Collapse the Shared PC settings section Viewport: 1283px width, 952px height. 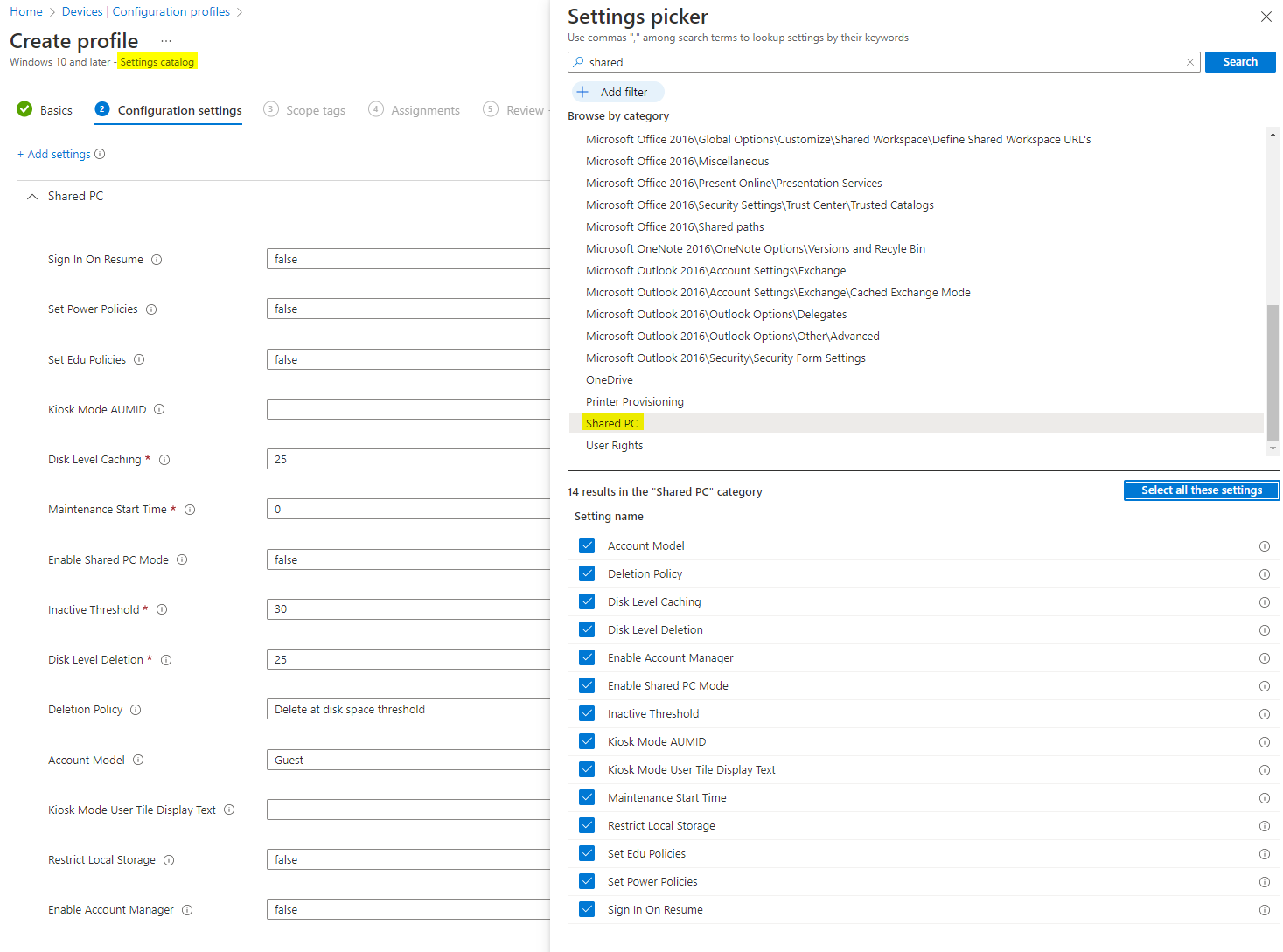(32, 196)
